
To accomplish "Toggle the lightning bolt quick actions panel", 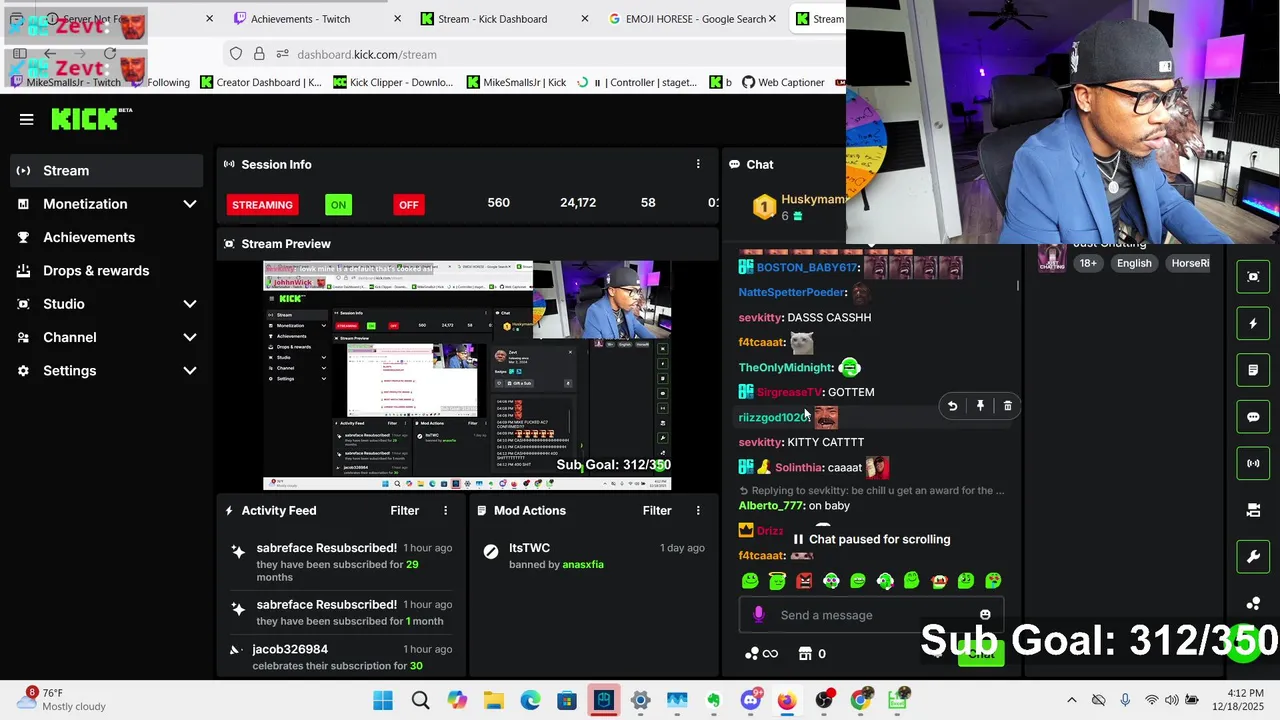I will pos(1253,324).
